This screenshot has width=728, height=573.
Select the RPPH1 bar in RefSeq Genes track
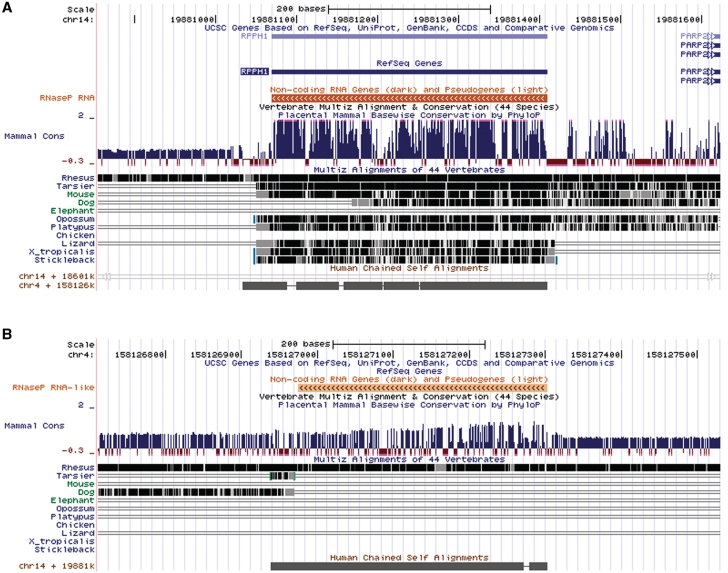pyautogui.click(x=410, y=72)
